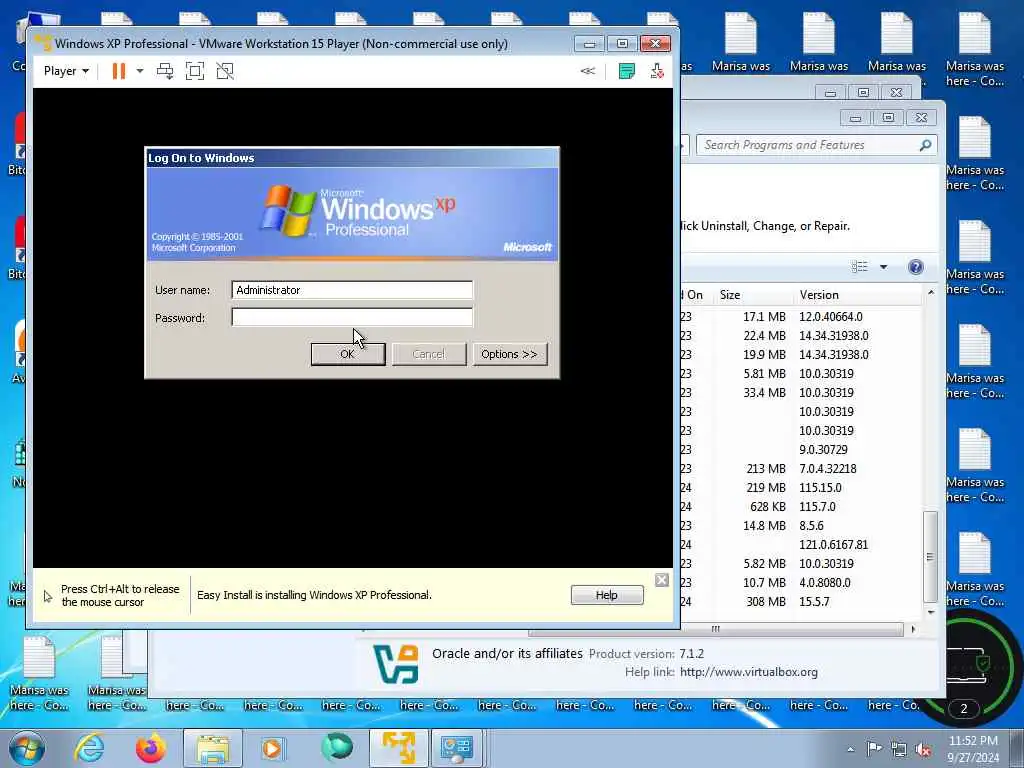Click the scroll down arrow of programs list
The height and width of the screenshot is (768, 1024).
click(x=930, y=612)
